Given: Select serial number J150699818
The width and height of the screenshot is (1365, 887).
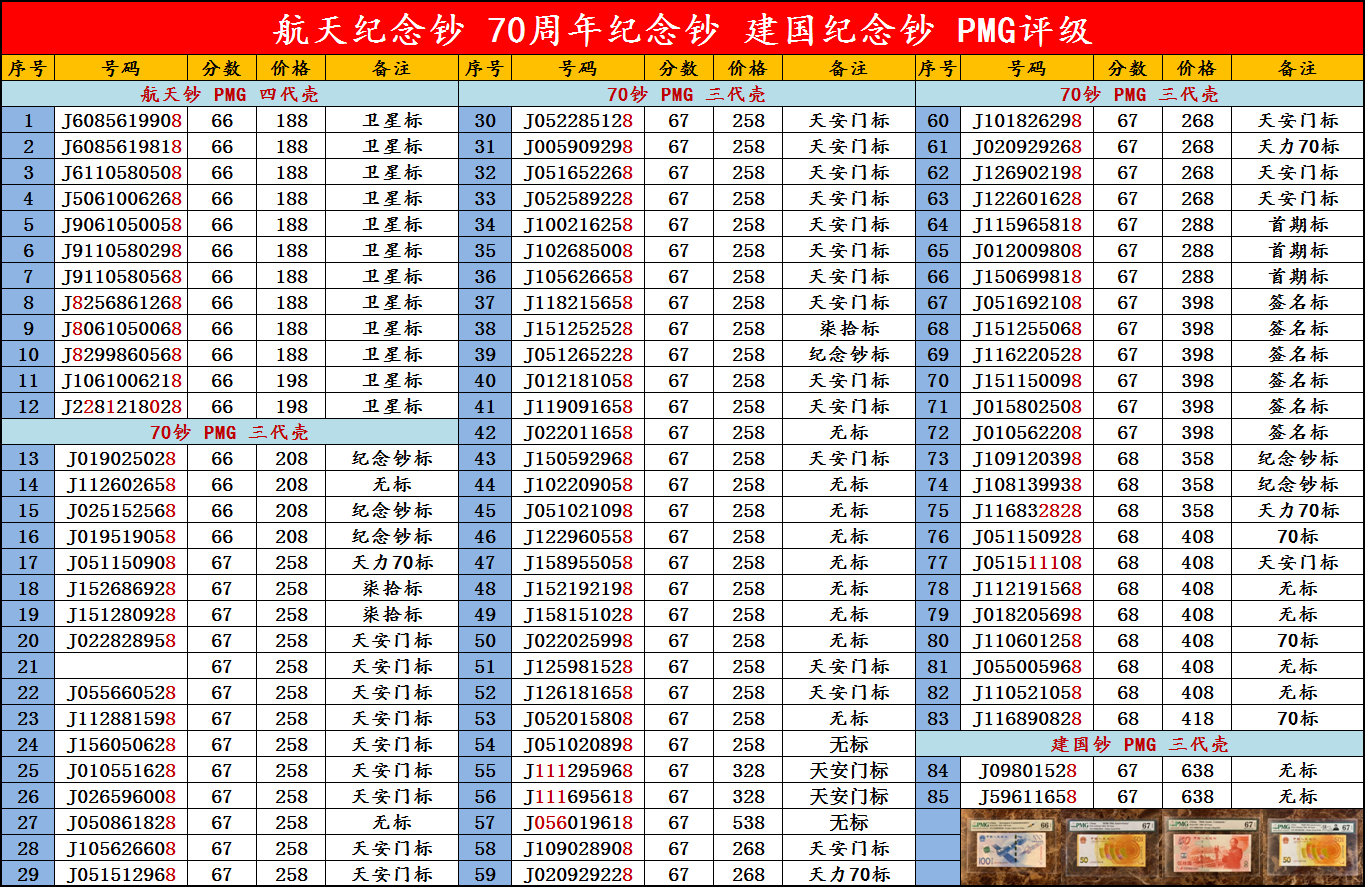Looking at the screenshot, I should [1028, 276].
